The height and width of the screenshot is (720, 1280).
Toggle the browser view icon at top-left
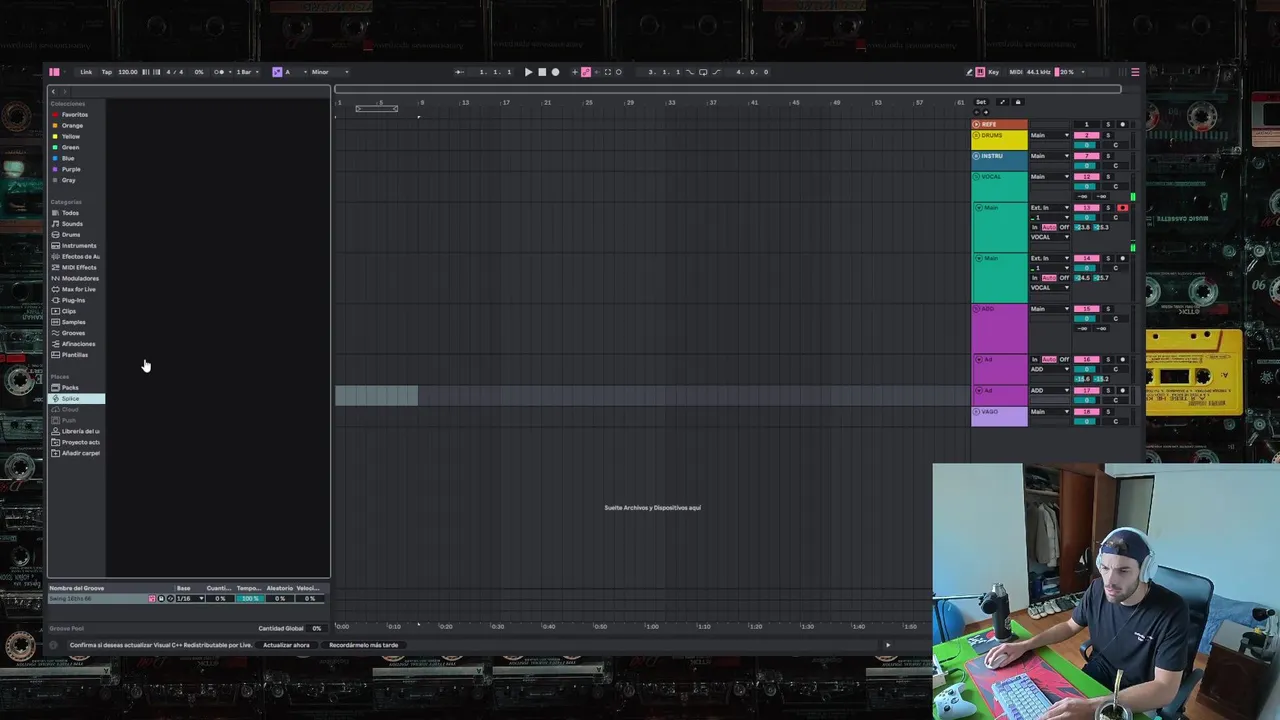point(54,72)
